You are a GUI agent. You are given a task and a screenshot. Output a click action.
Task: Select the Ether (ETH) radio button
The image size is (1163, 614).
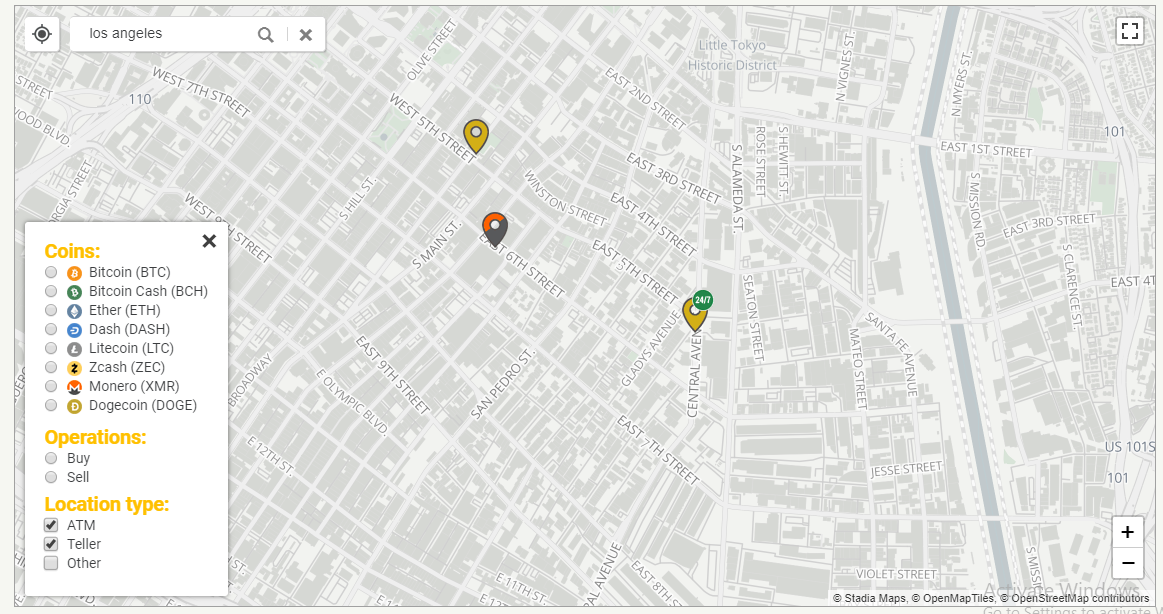coord(51,310)
